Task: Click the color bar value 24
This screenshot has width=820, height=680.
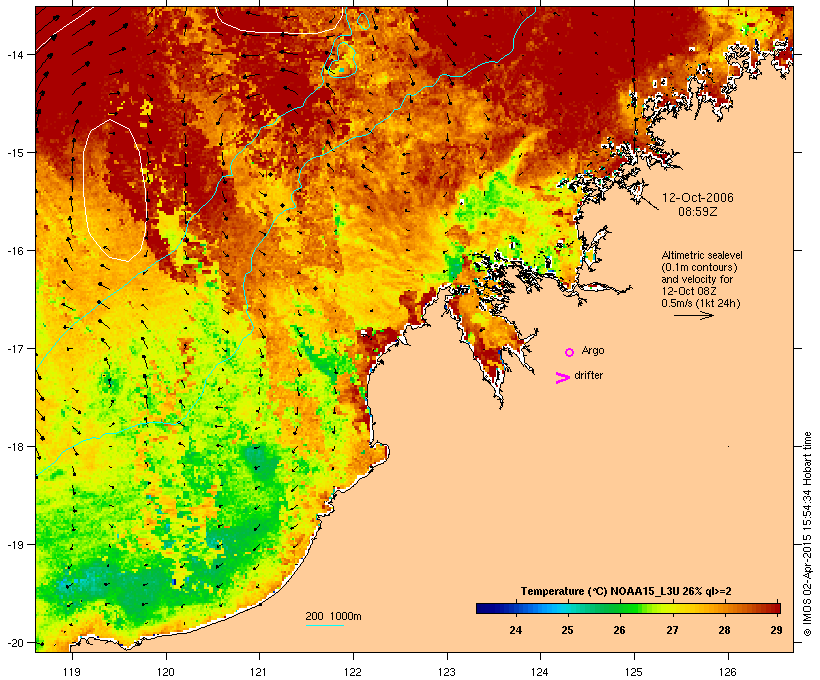Action: [516, 630]
